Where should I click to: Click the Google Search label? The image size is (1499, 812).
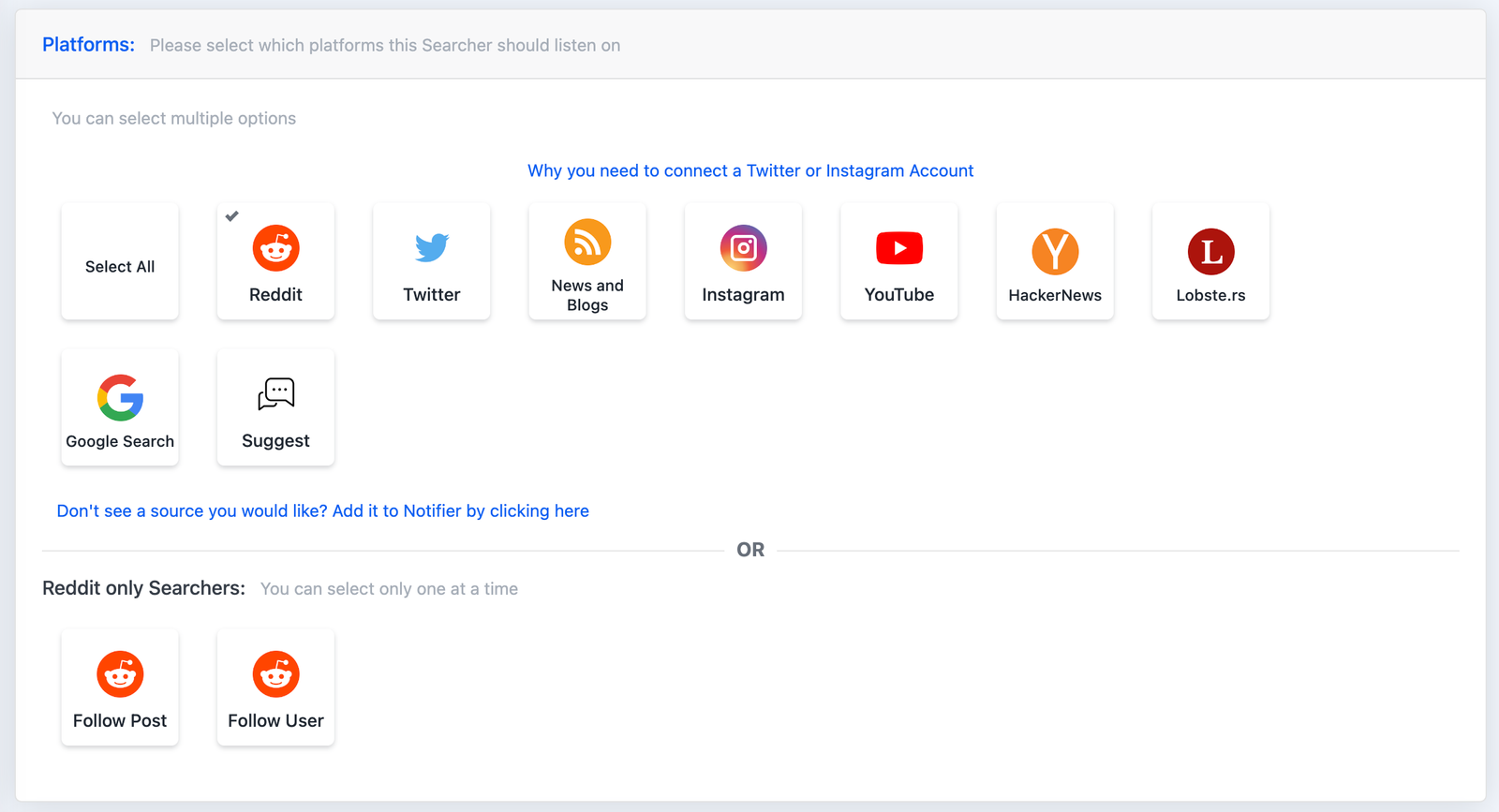point(120,441)
